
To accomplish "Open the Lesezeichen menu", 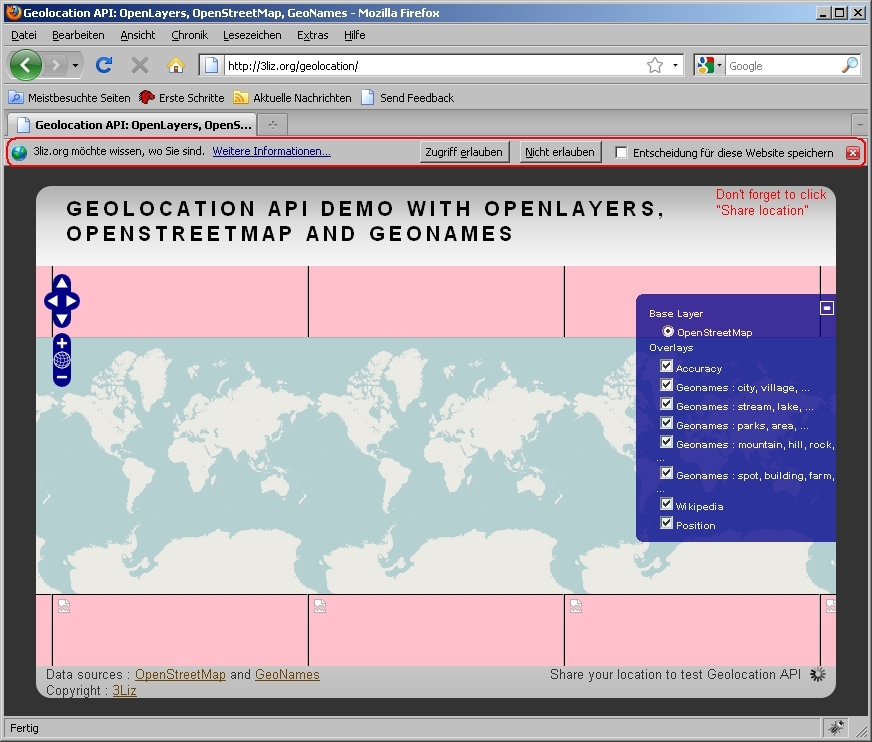I will [253, 35].
